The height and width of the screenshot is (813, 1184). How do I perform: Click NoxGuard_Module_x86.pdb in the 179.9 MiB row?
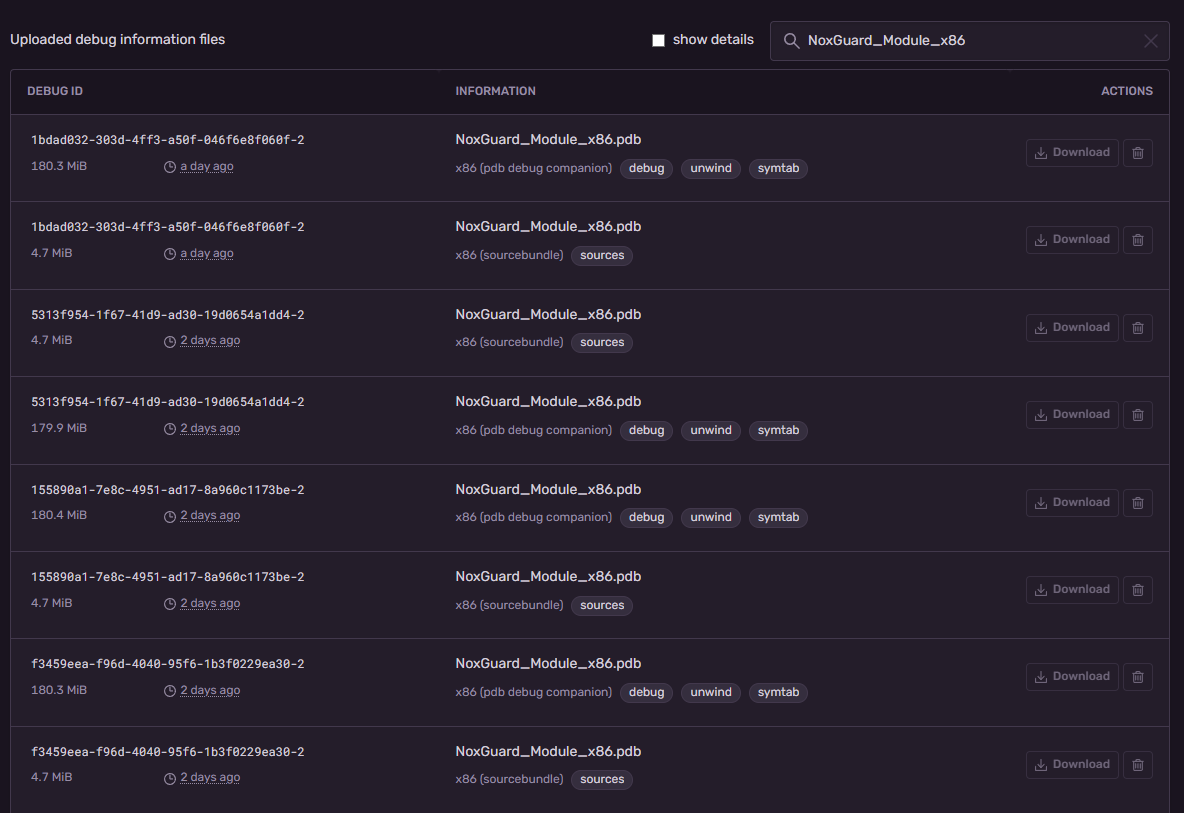point(548,402)
